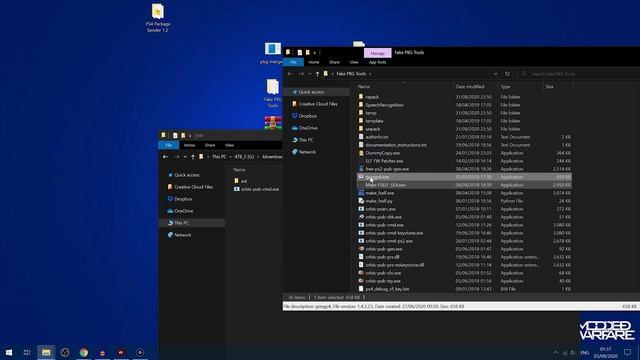Screen dimensions: 640x360
Task: Select orbis-pub-chk.exe
Action: 383,217
